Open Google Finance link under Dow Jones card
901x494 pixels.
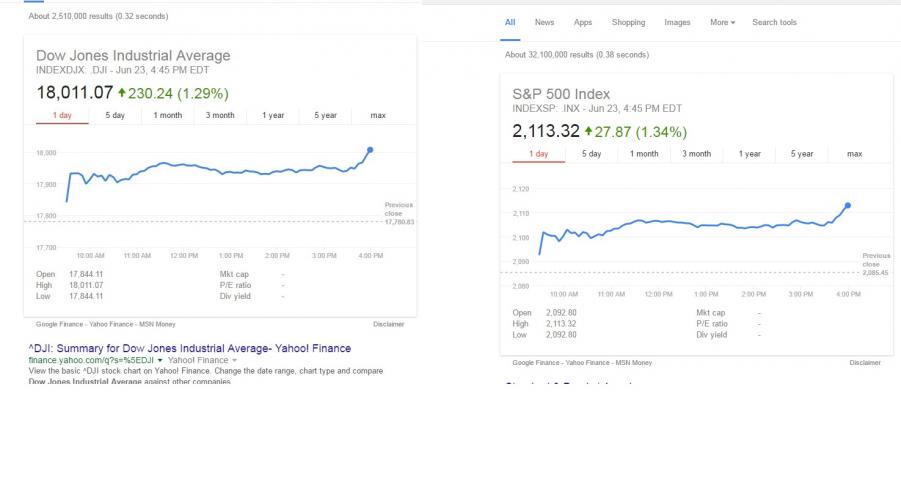pos(58,324)
